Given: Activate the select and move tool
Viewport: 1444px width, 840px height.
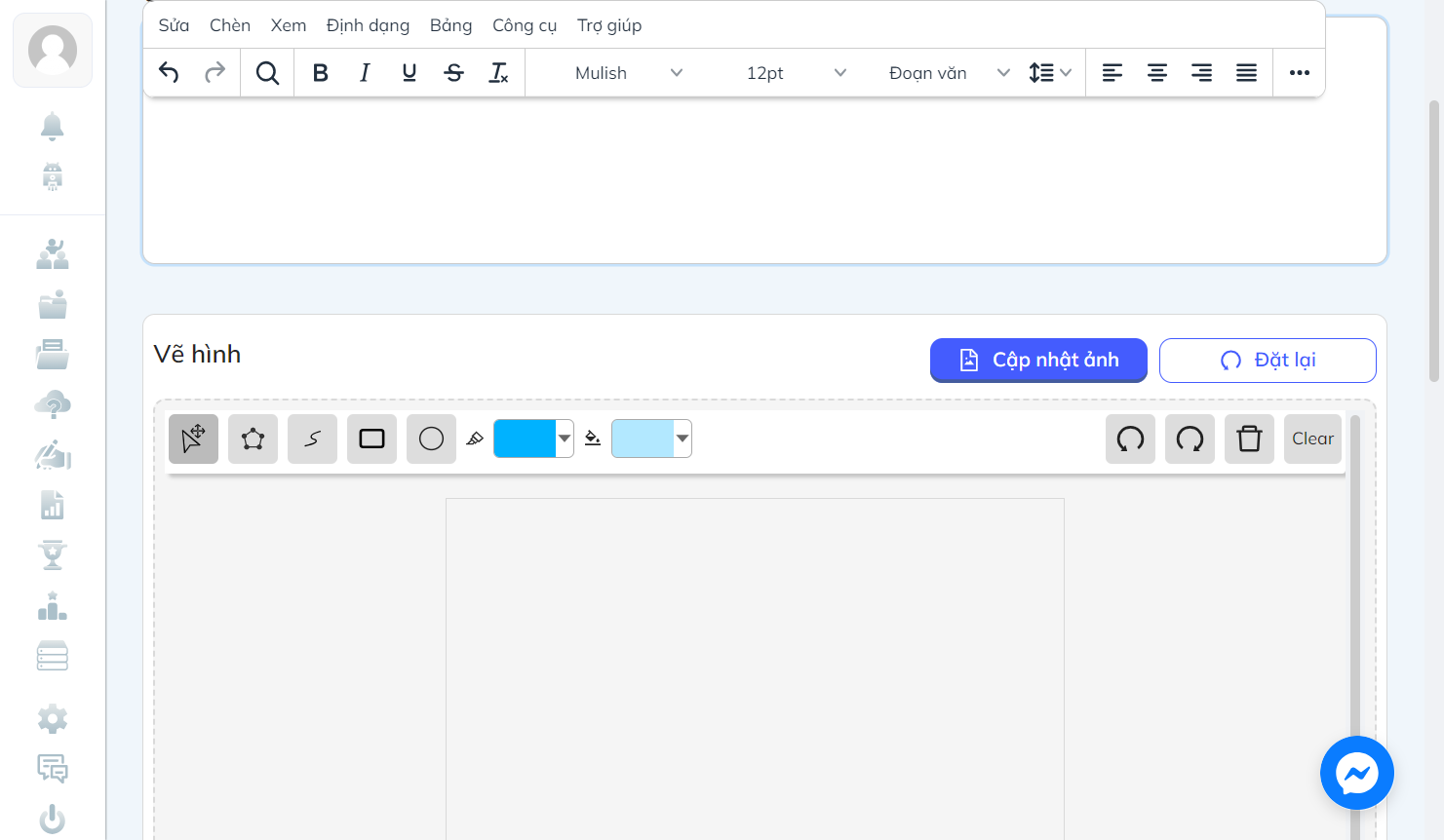Looking at the screenshot, I should [193, 439].
